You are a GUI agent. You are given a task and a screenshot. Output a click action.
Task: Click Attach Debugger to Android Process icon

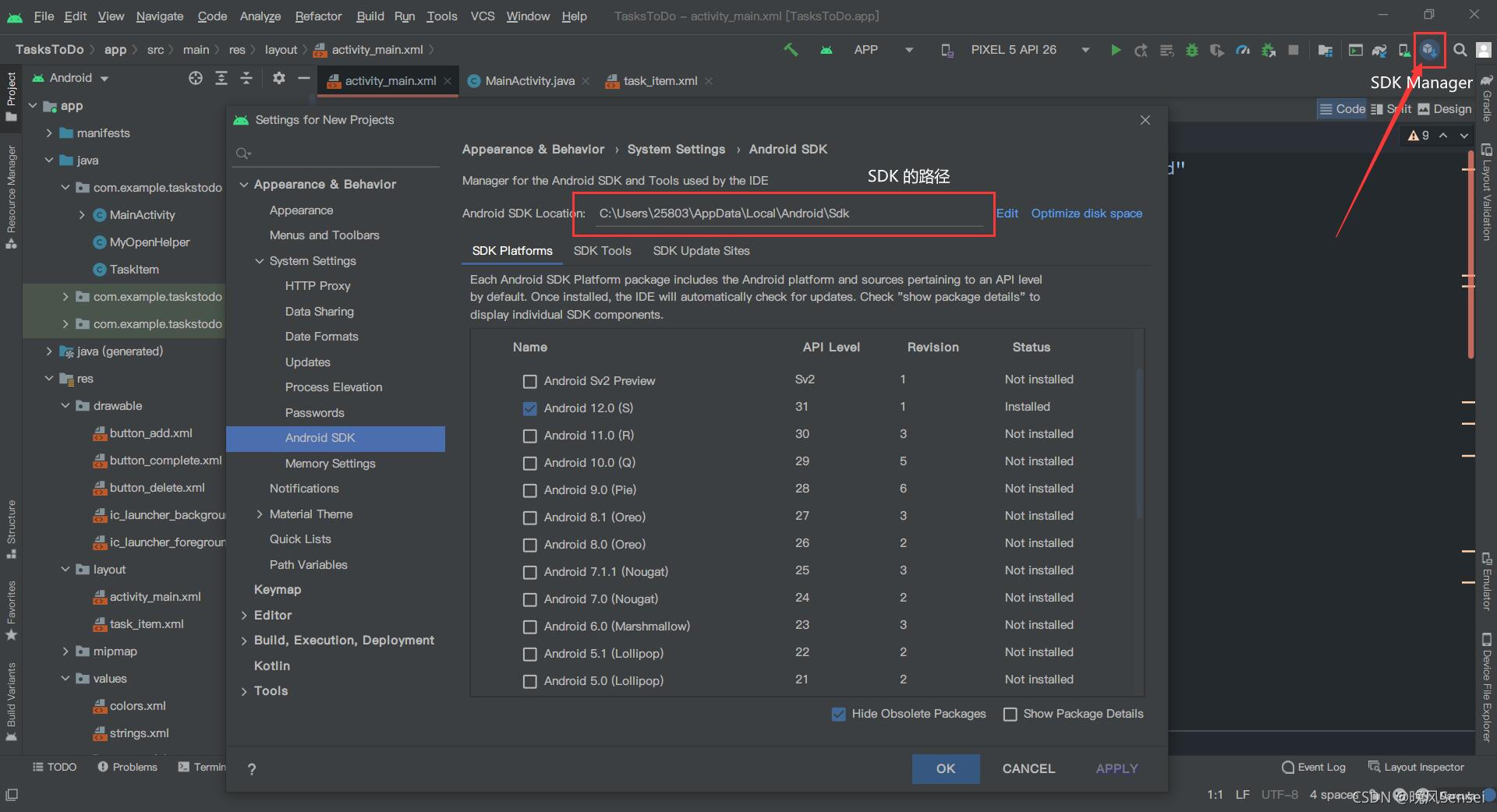(x=1269, y=50)
